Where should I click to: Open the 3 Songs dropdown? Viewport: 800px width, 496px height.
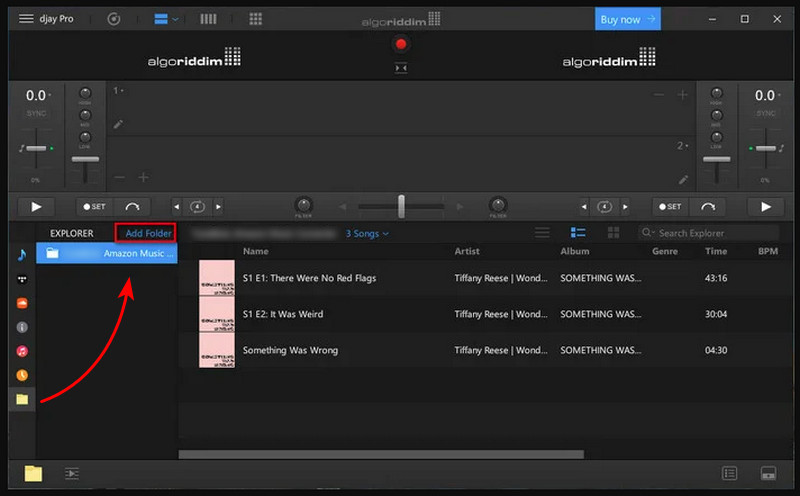coord(367,233)
